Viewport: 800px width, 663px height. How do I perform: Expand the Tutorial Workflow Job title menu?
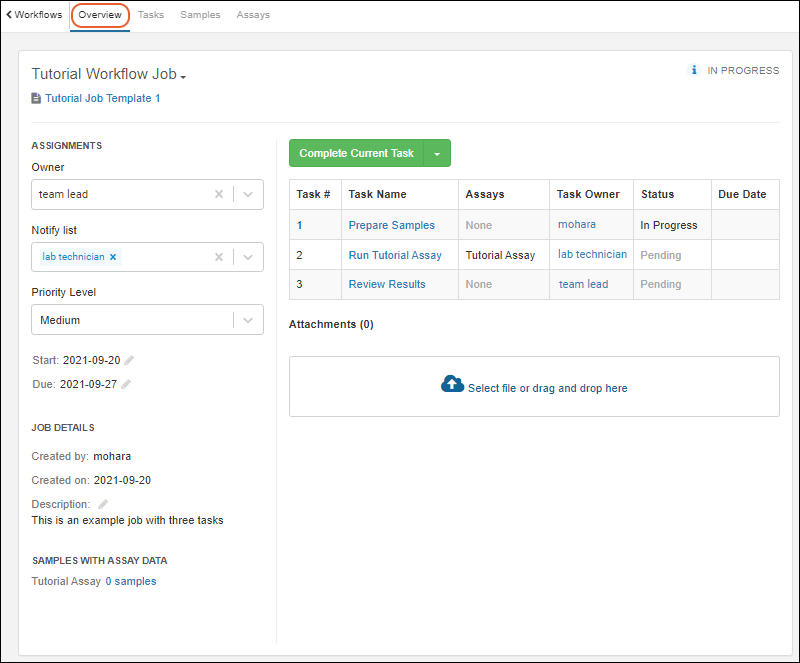[x=183, y=77]
